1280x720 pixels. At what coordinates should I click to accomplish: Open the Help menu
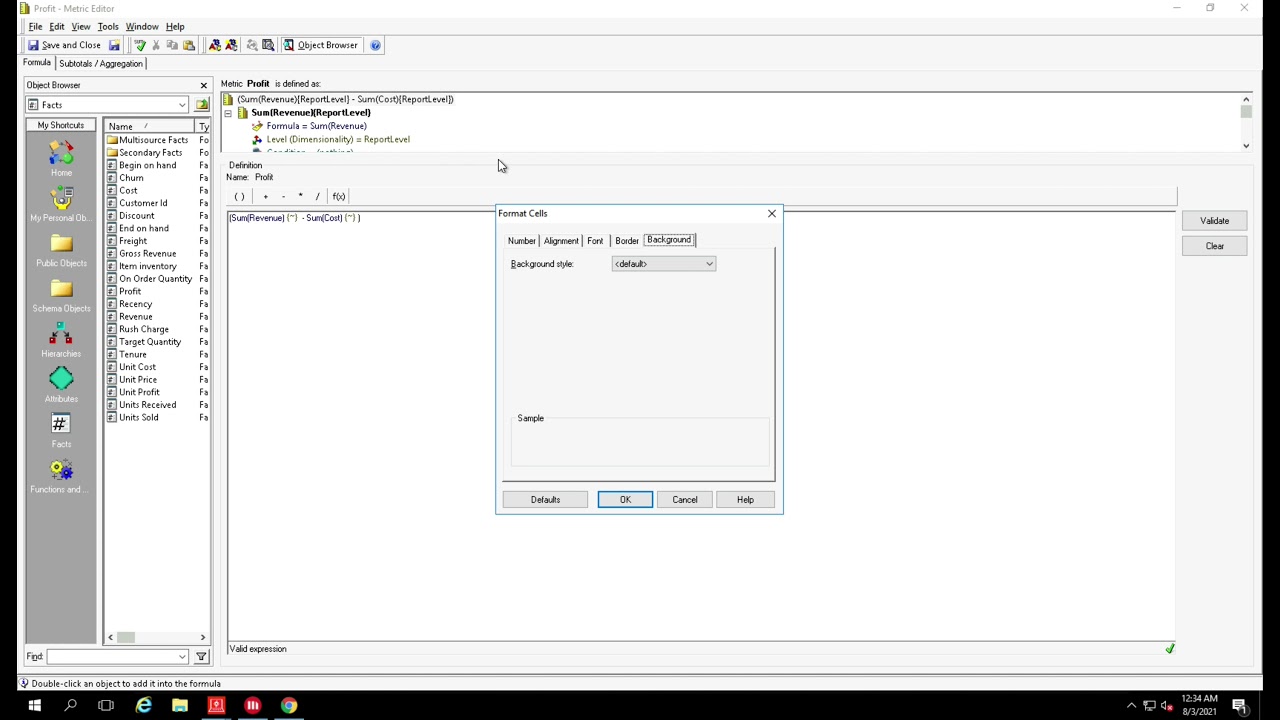tap(175, 27)
